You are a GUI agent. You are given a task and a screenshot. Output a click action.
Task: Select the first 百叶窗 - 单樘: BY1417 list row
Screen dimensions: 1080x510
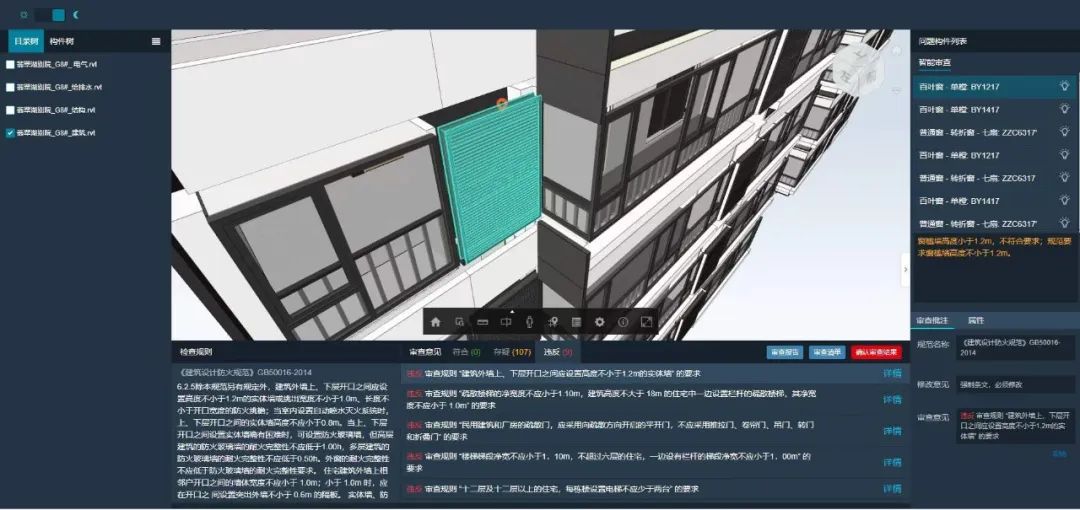pos(995,110)
